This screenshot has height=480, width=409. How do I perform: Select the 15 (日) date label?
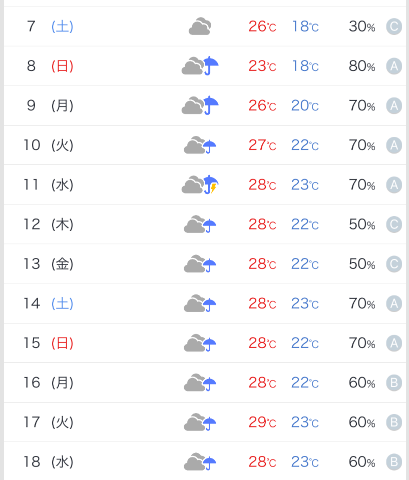pyautogui.click(x=48, y=343)
